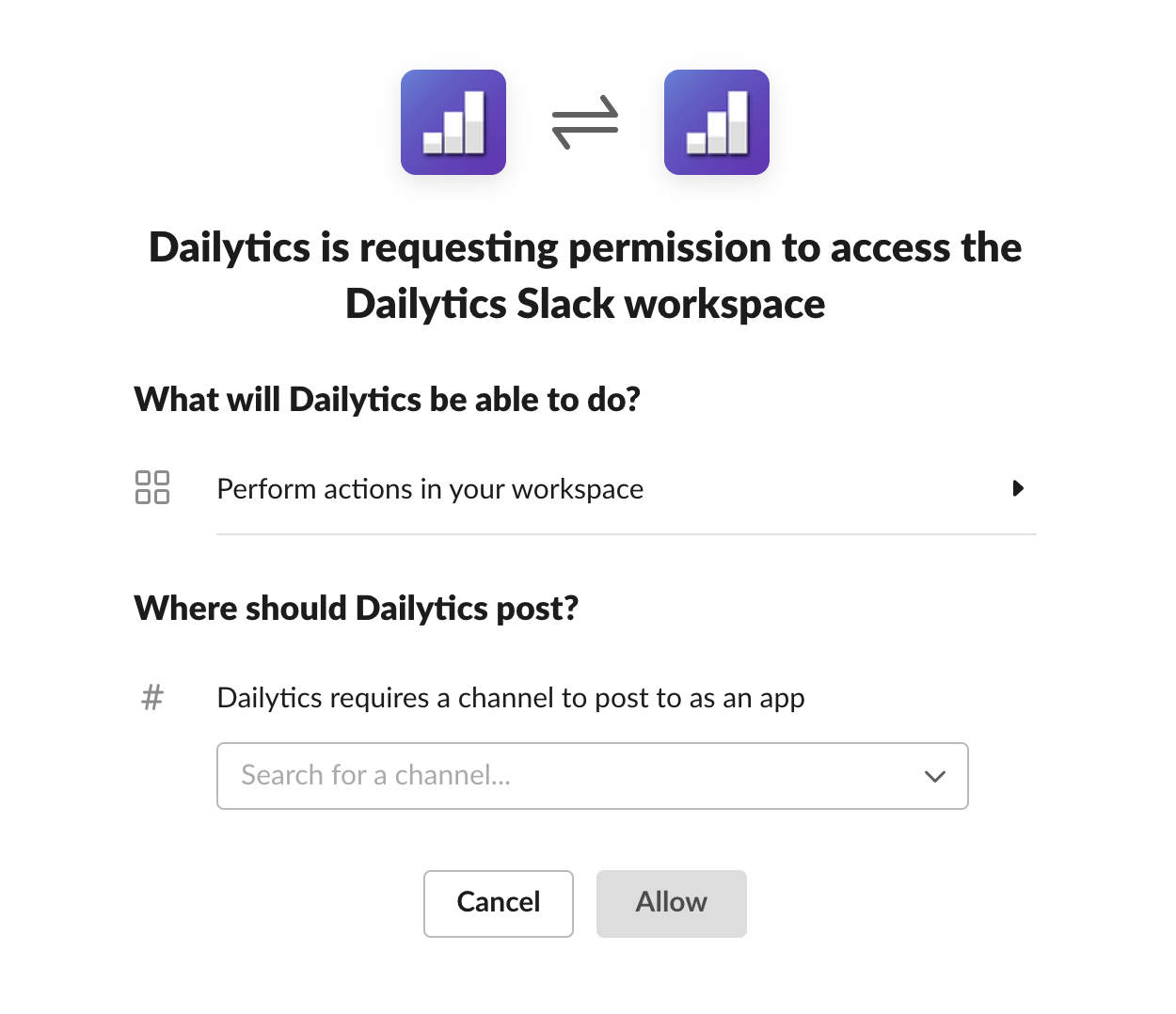Viewport: 1176px width, 1014px height.
Task: Focus the "Search for a channel..." field
Action: coord(564,776)
